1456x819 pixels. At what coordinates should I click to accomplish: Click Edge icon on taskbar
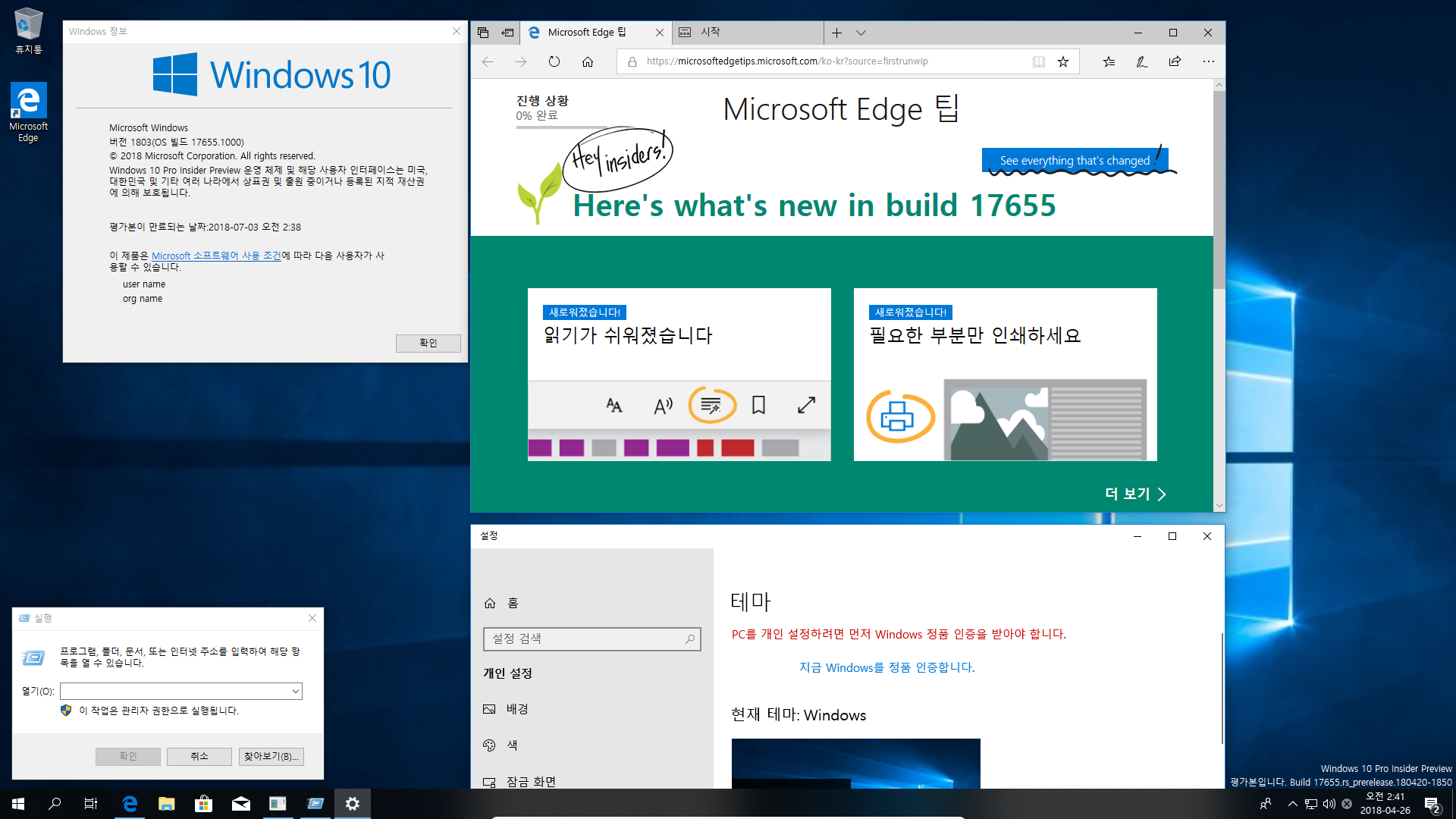130,804
